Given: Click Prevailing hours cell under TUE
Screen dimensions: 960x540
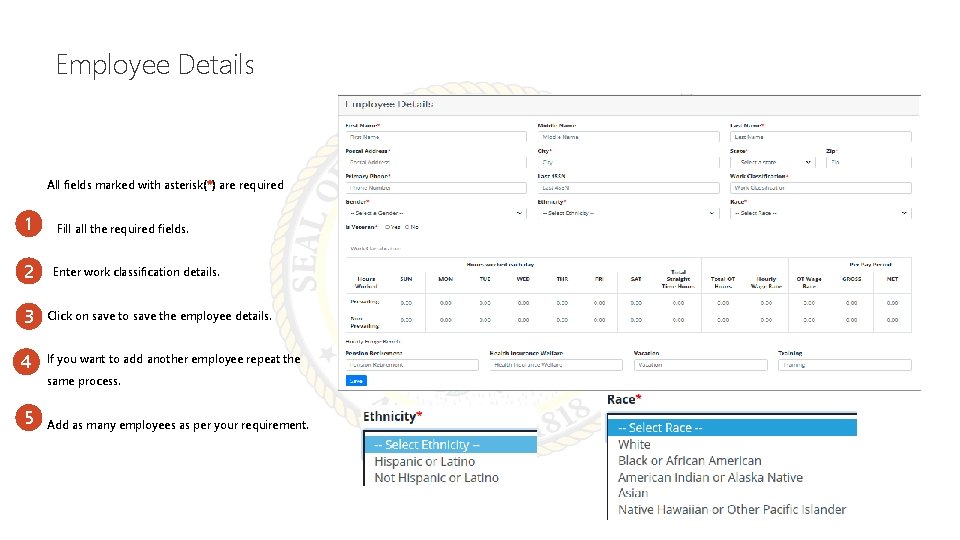Looking at the screenshot, I should point(485,303).
